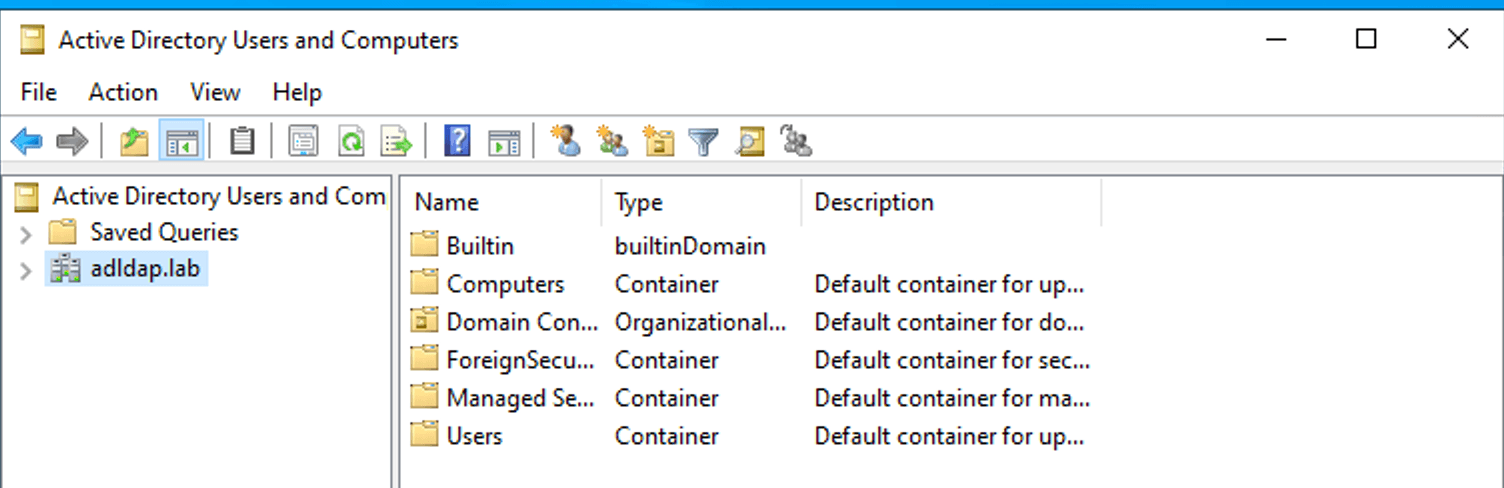
Task: Select Saved Queries in the tree
Action: click(x=164, y=232)
